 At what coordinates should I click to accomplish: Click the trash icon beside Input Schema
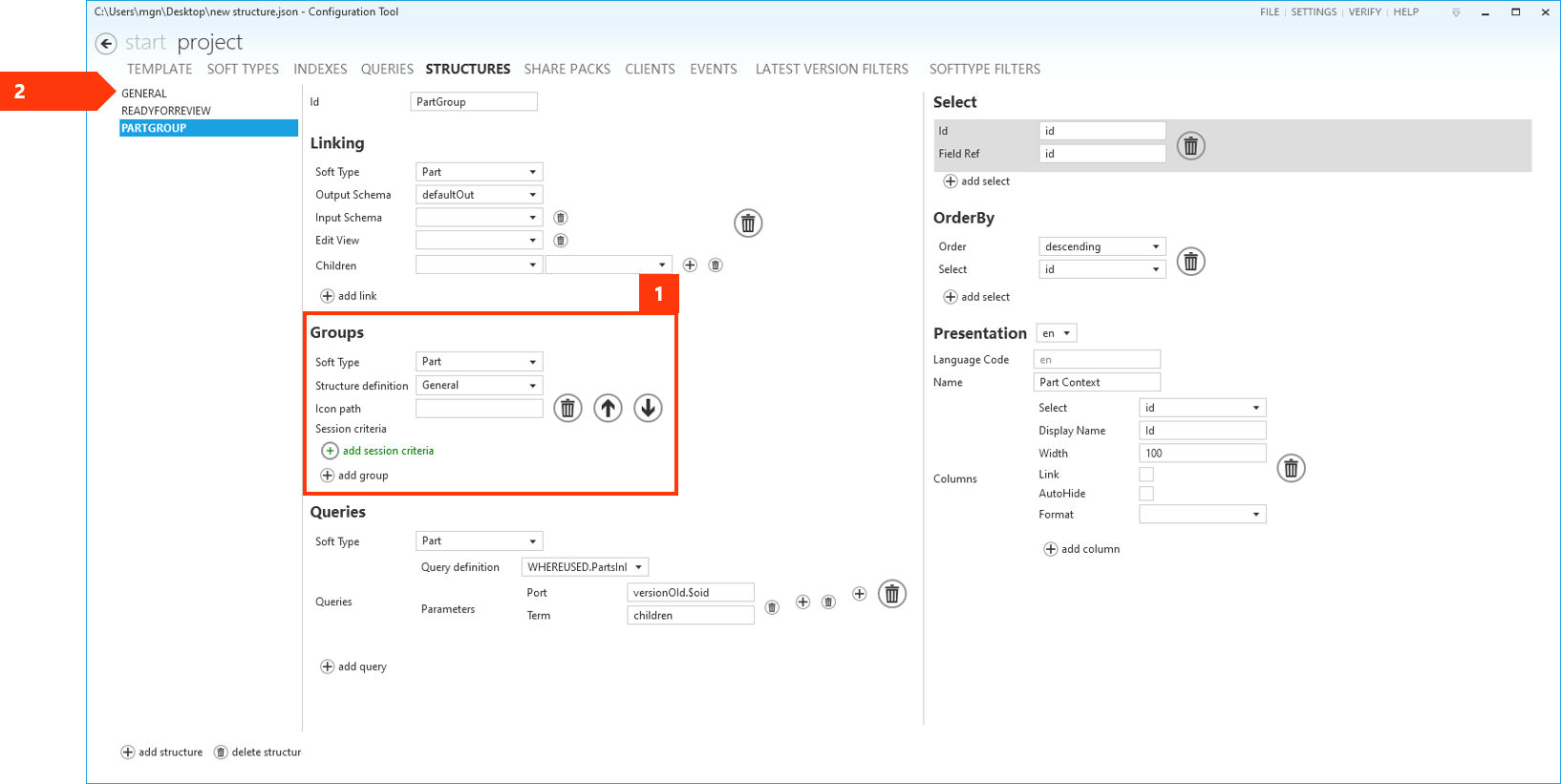(561, 218)
